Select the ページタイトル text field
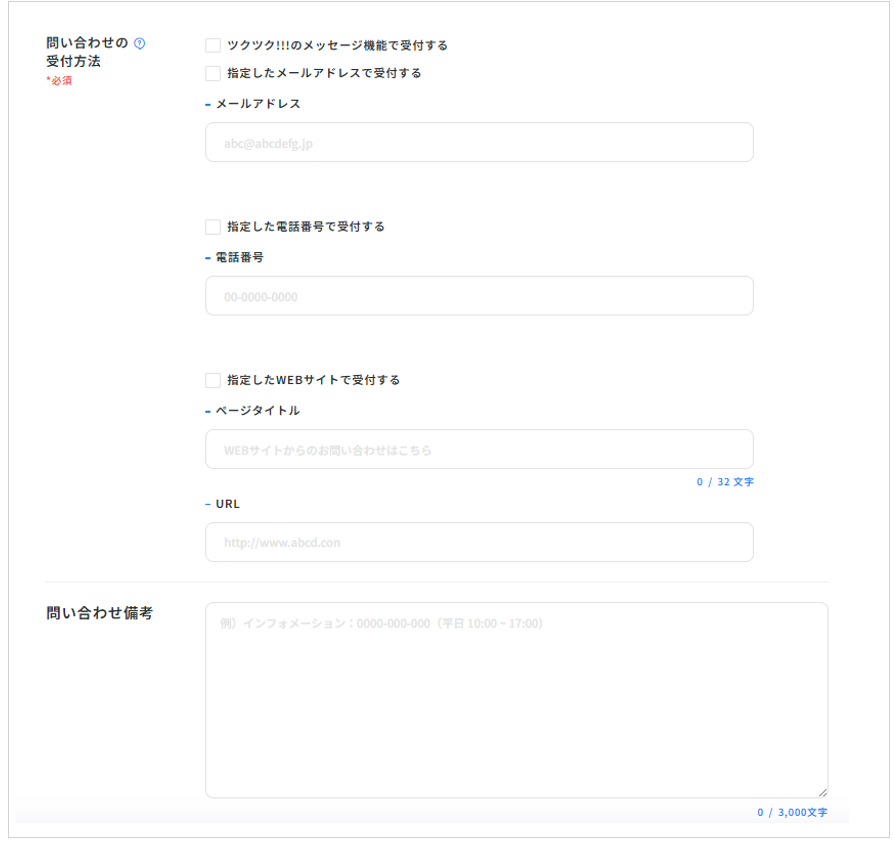The height and width of the screenshot is (841, 894). click(479, 450)
